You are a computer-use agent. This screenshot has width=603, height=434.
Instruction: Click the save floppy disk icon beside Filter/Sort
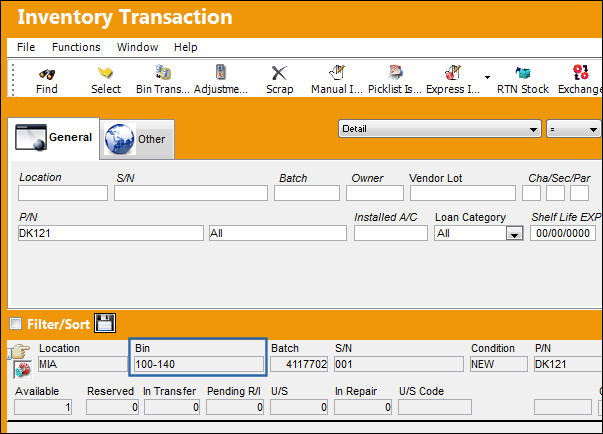pos(105,323)
